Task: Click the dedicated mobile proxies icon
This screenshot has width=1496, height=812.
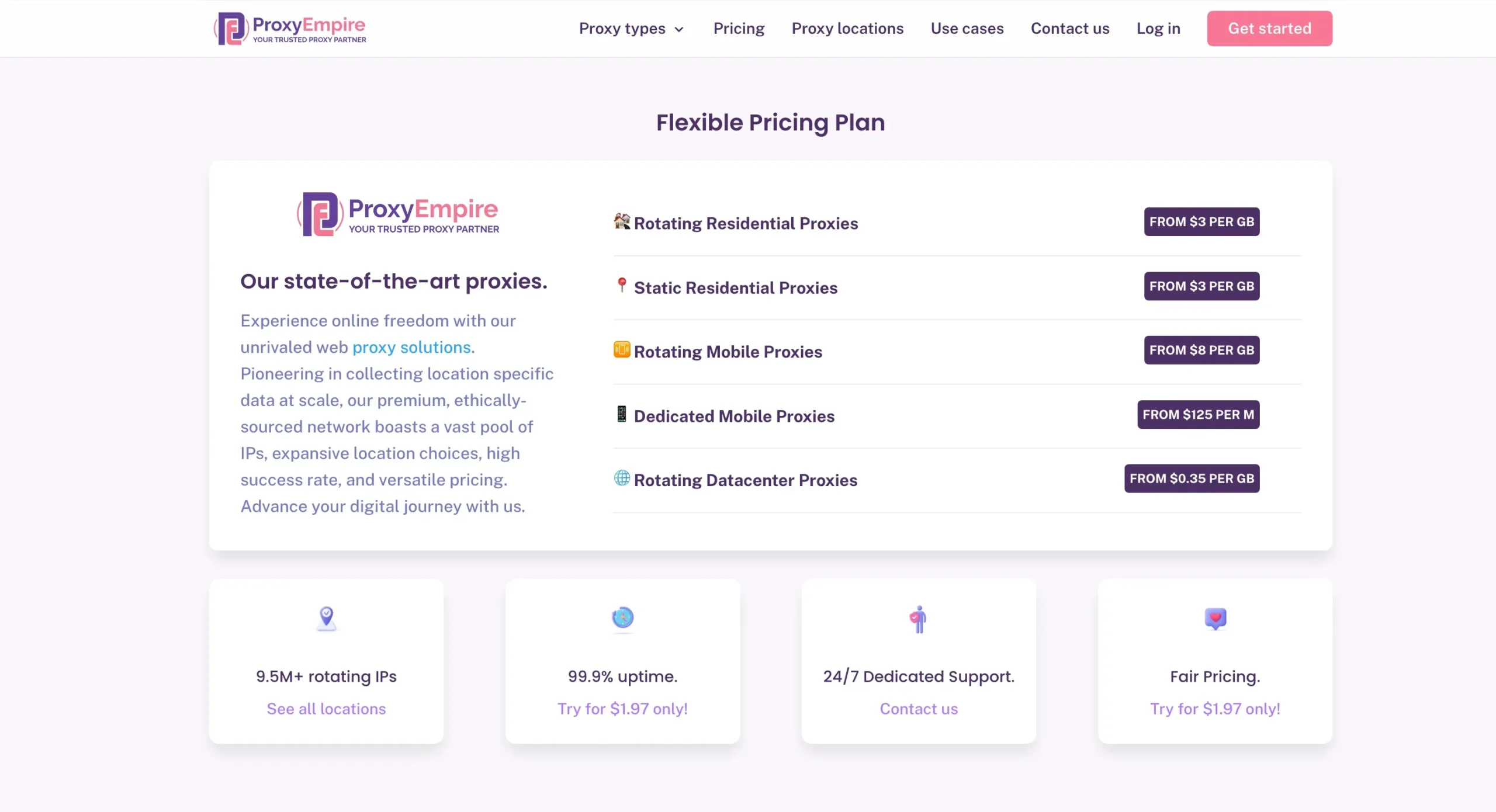Action: (x=621, y=415)
